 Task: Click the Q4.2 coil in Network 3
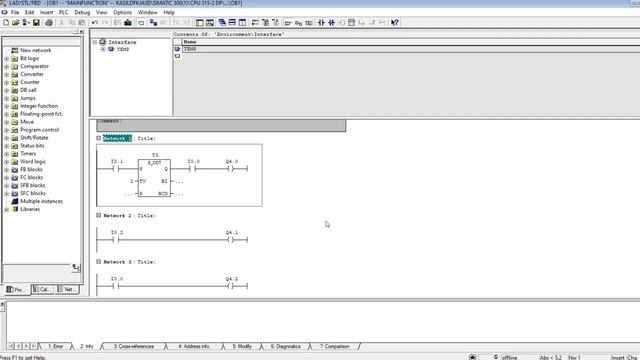click(x=231, y=286)
